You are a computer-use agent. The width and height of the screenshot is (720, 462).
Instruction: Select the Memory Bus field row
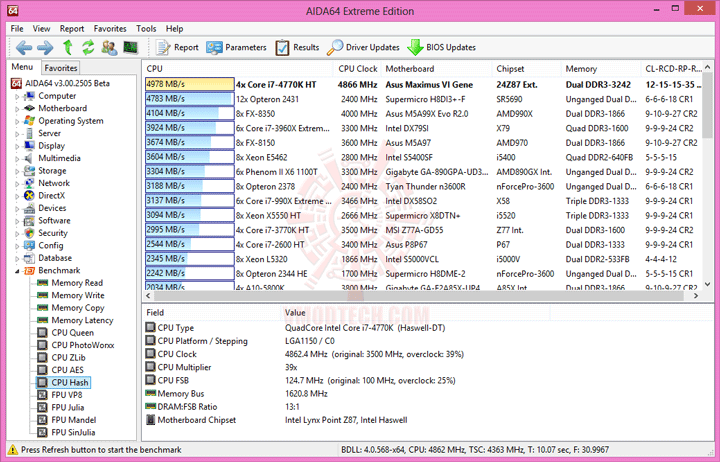pos(427,394)
